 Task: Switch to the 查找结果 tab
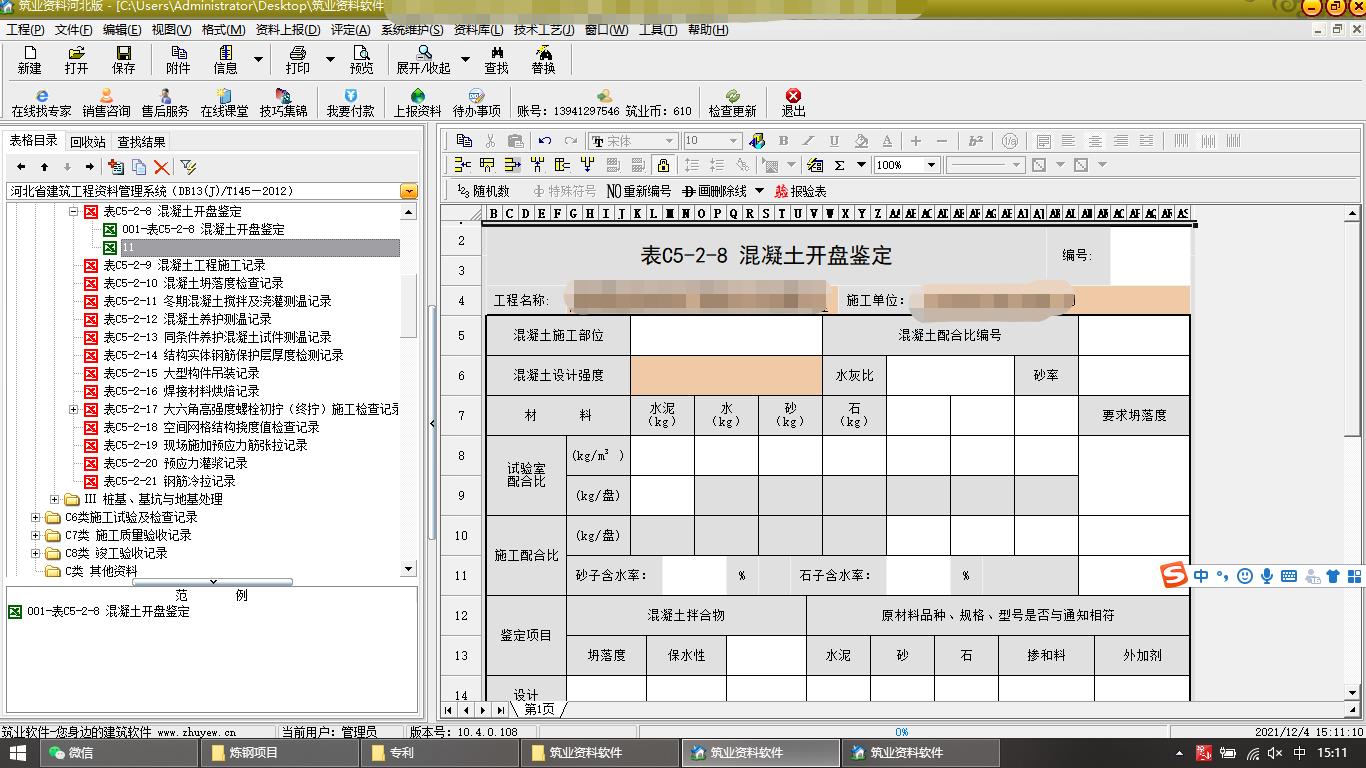[142, 142]
